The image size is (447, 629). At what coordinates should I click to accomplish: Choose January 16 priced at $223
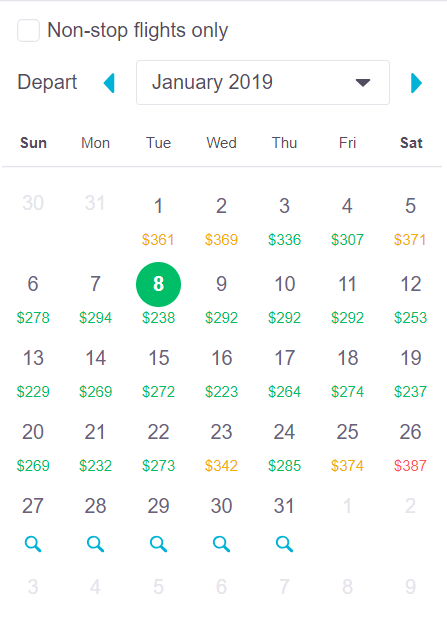click(x=221, y=373)
